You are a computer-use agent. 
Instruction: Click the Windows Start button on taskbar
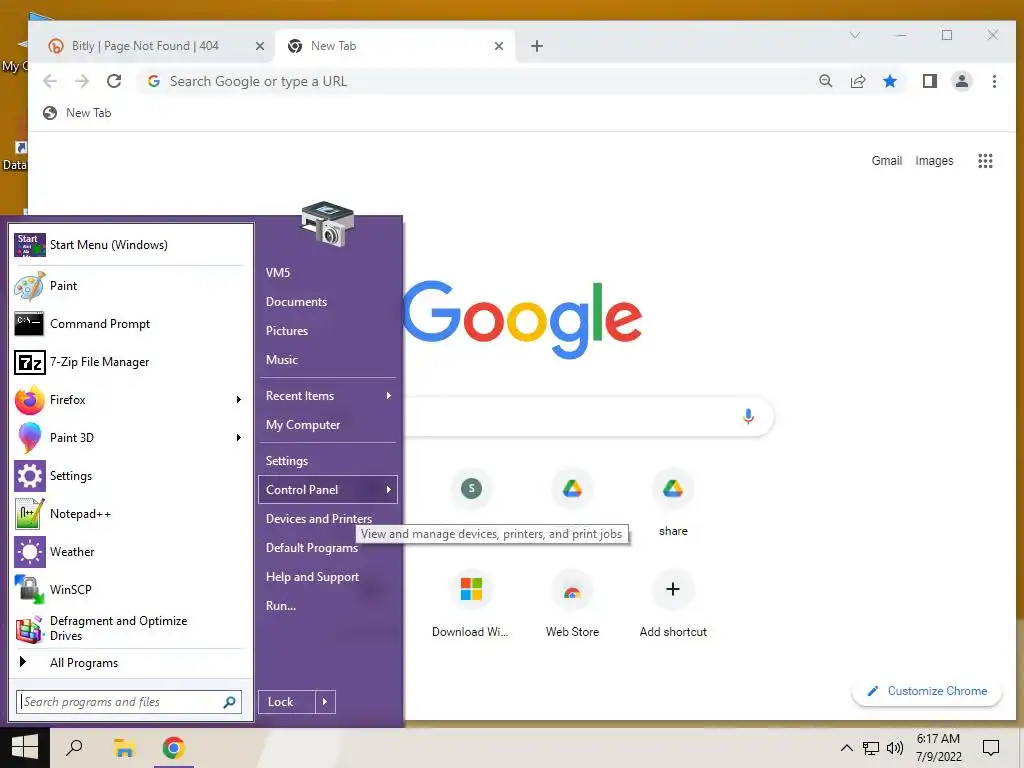[x=25, y=748]
